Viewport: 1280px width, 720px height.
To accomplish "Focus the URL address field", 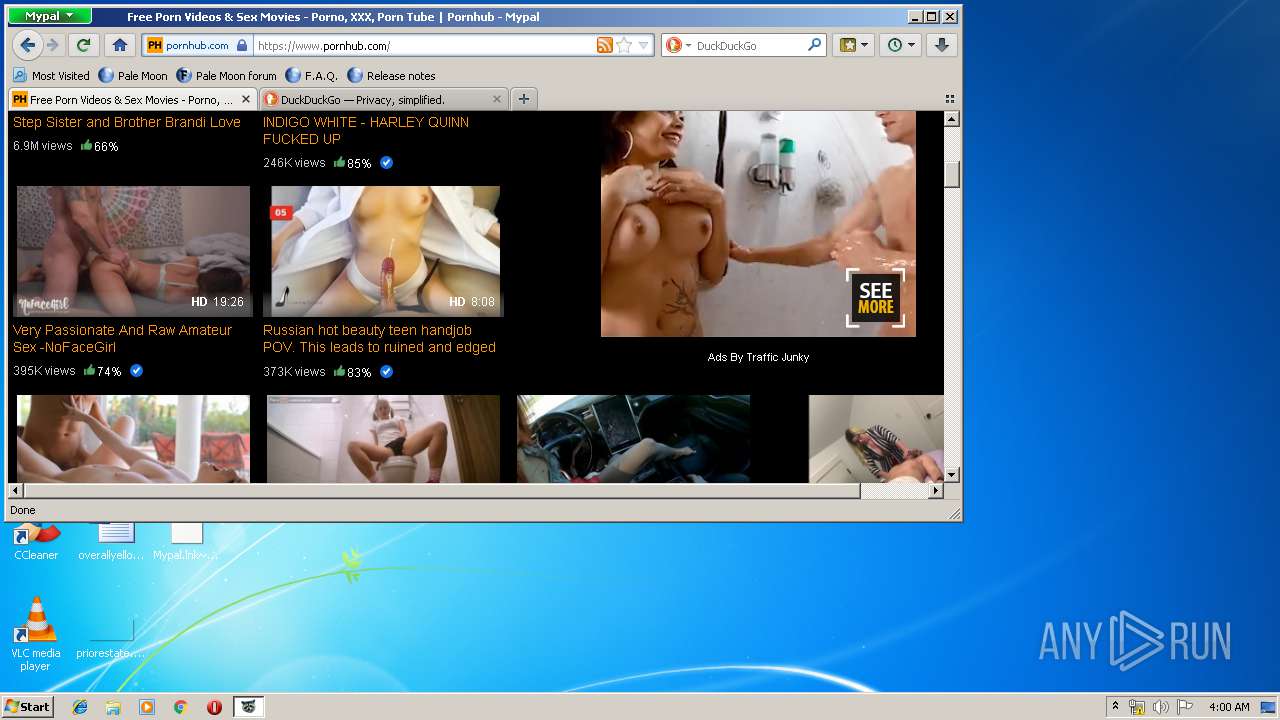I will click(424, 45).
